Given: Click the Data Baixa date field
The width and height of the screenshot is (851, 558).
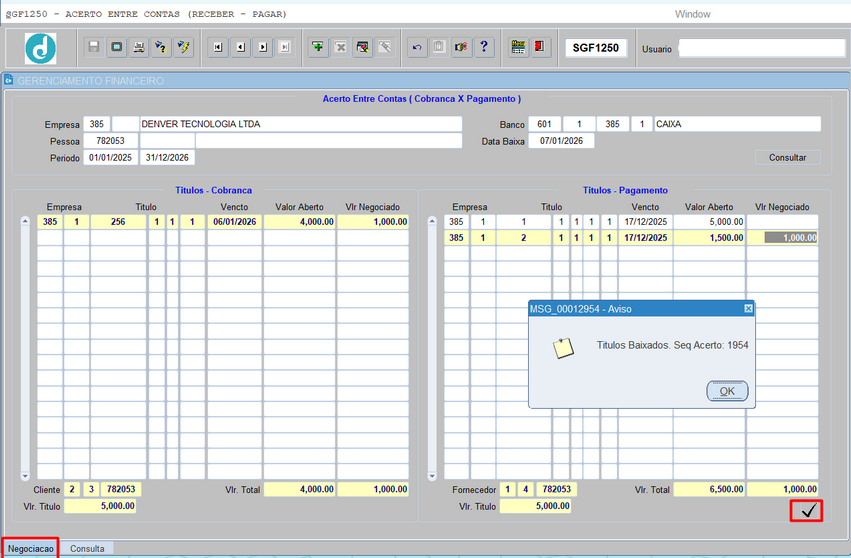Looking at the screenshot, I should click(561, 141).
